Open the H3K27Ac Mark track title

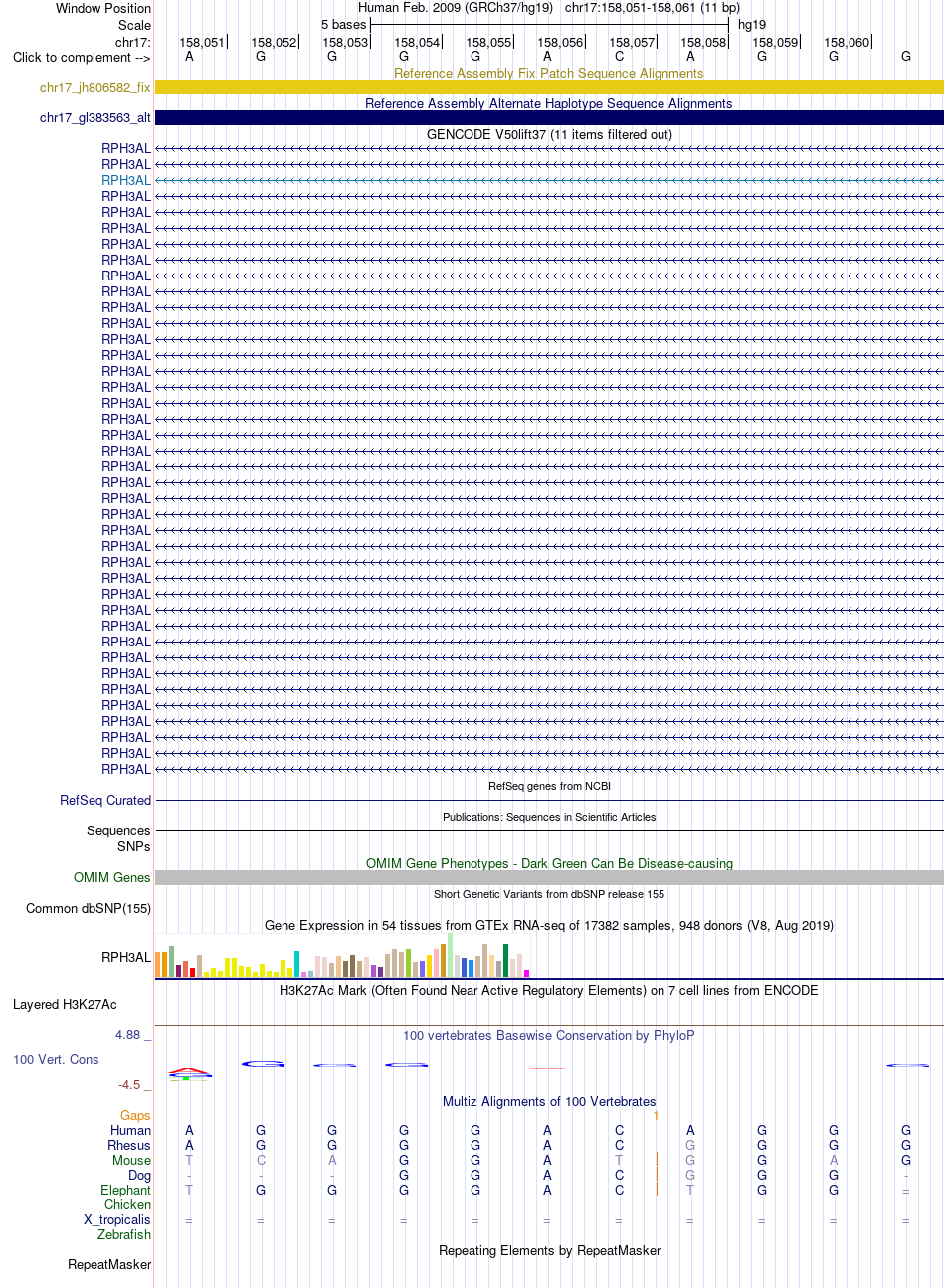click(x=549, y=990)
